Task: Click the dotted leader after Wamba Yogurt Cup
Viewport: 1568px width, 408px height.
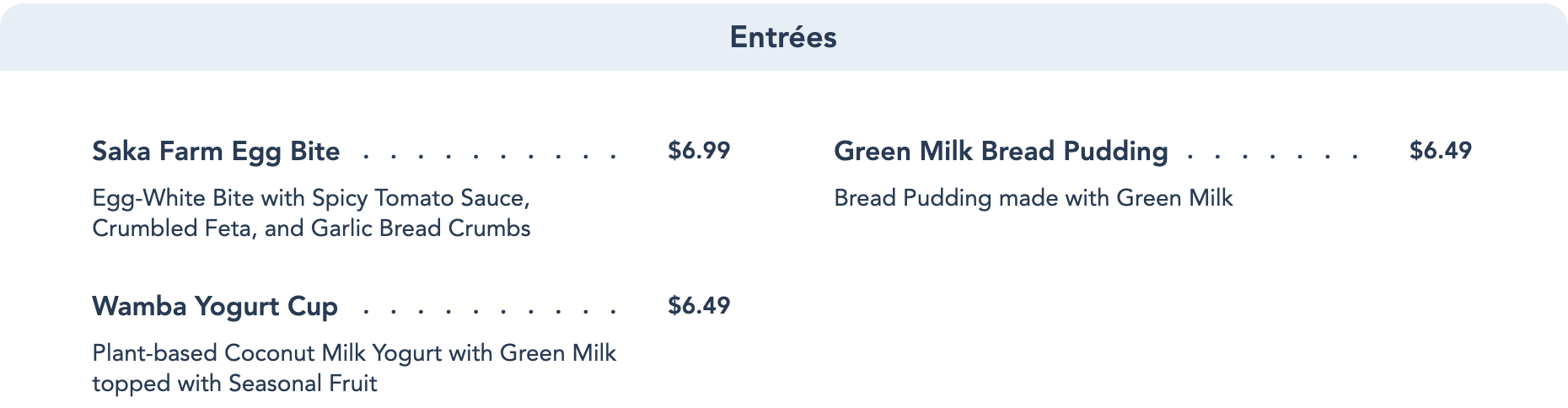Action: click(x=489, y=311)
